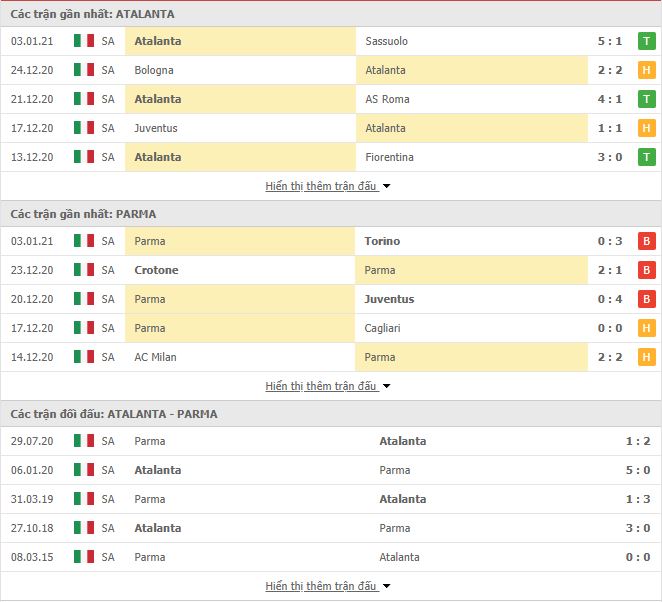Click the red B badge for Parma vs Torino
The image size is (662, 602).
coord(646,241)
